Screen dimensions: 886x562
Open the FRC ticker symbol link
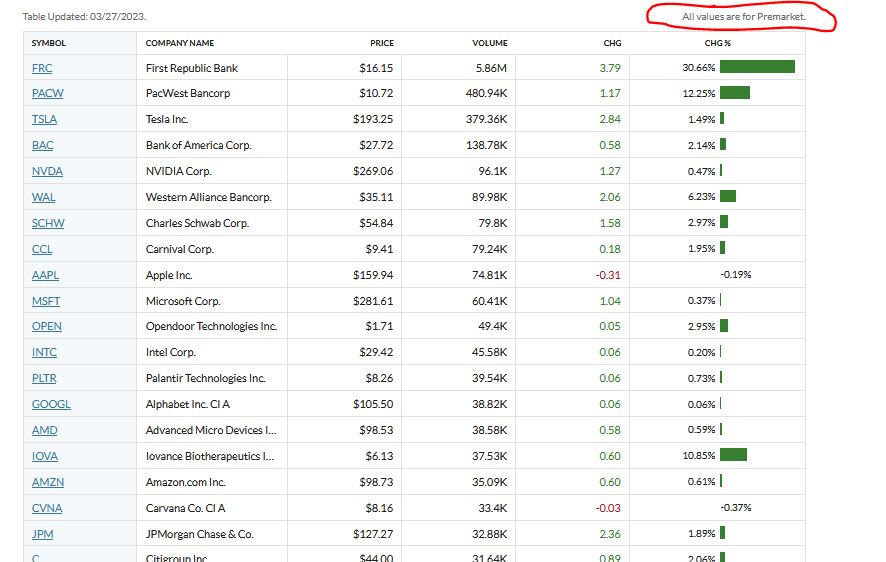pos(42,68)
